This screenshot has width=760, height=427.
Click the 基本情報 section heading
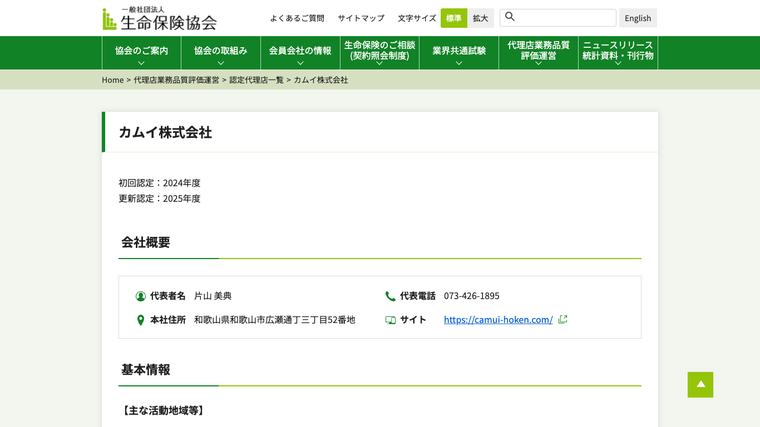click(x=145, y=370)
